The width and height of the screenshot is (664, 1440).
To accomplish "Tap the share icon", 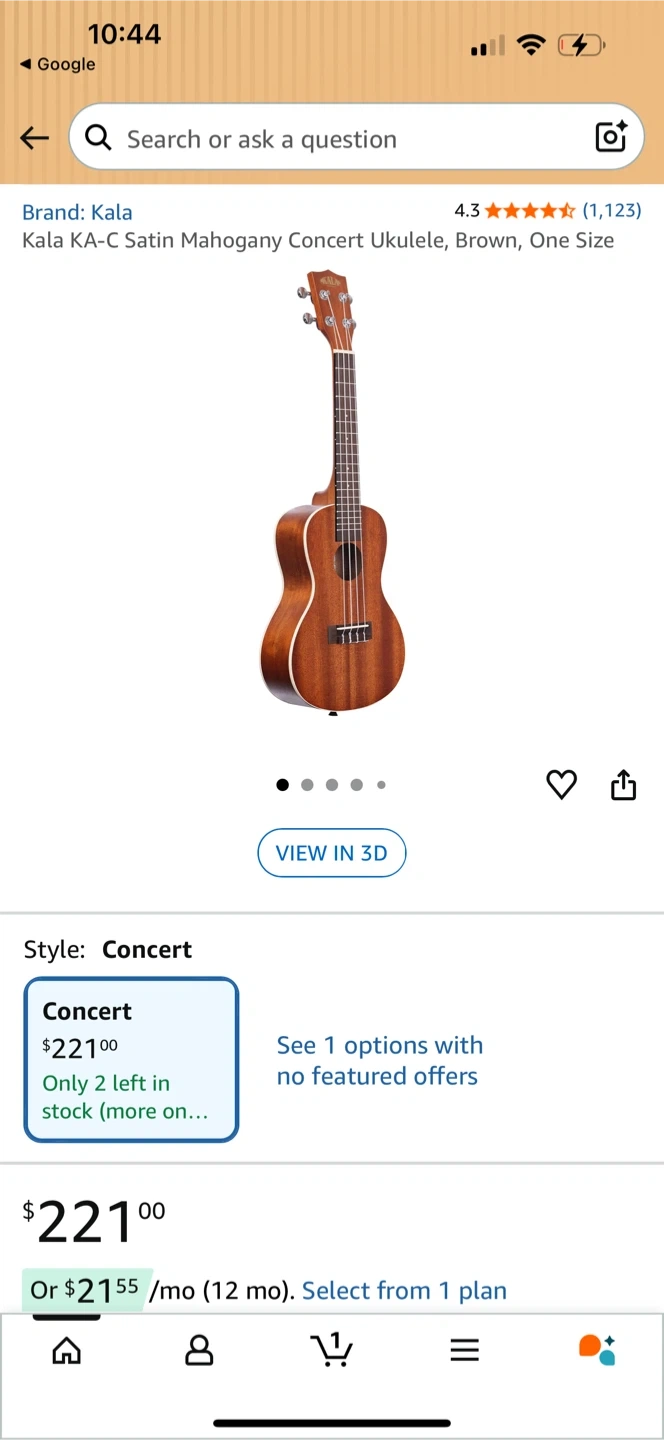I will click(623, 785).
